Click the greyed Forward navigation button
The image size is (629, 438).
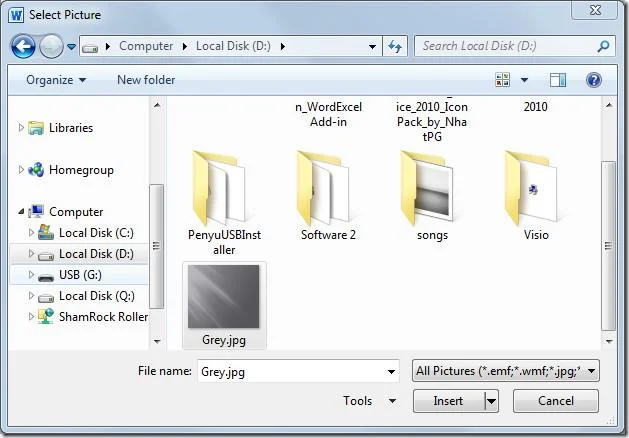pyautogui.click(x=51, y=47)
